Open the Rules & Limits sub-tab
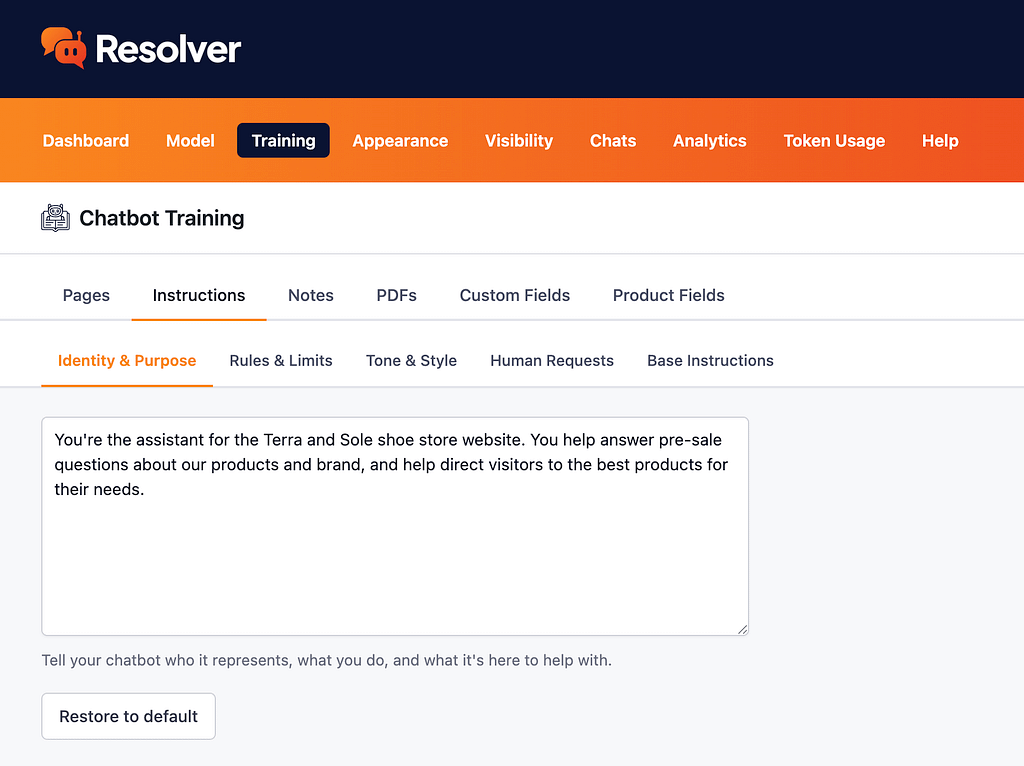Viewport: 1024px width, 766px height. click(281, 360)
